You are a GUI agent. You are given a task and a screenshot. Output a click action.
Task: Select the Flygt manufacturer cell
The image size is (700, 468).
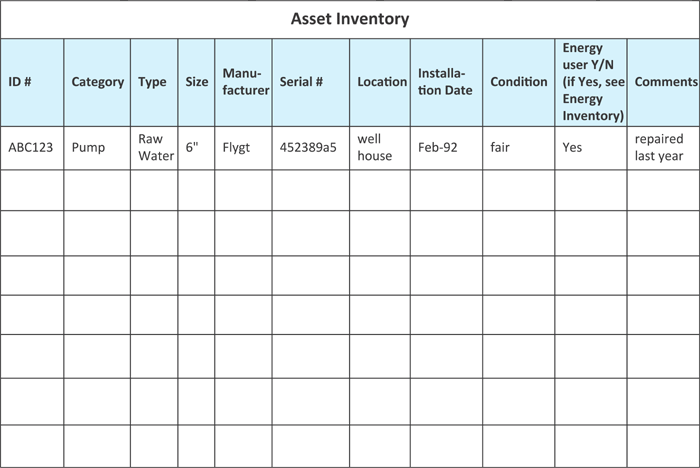click(x=243, y=148)
